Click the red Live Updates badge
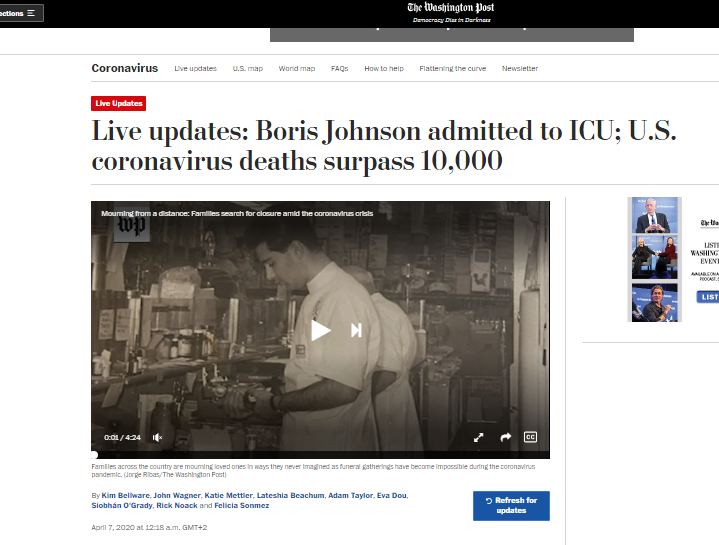The height and width of the screenshot is (545, 719). click(118, 103)
